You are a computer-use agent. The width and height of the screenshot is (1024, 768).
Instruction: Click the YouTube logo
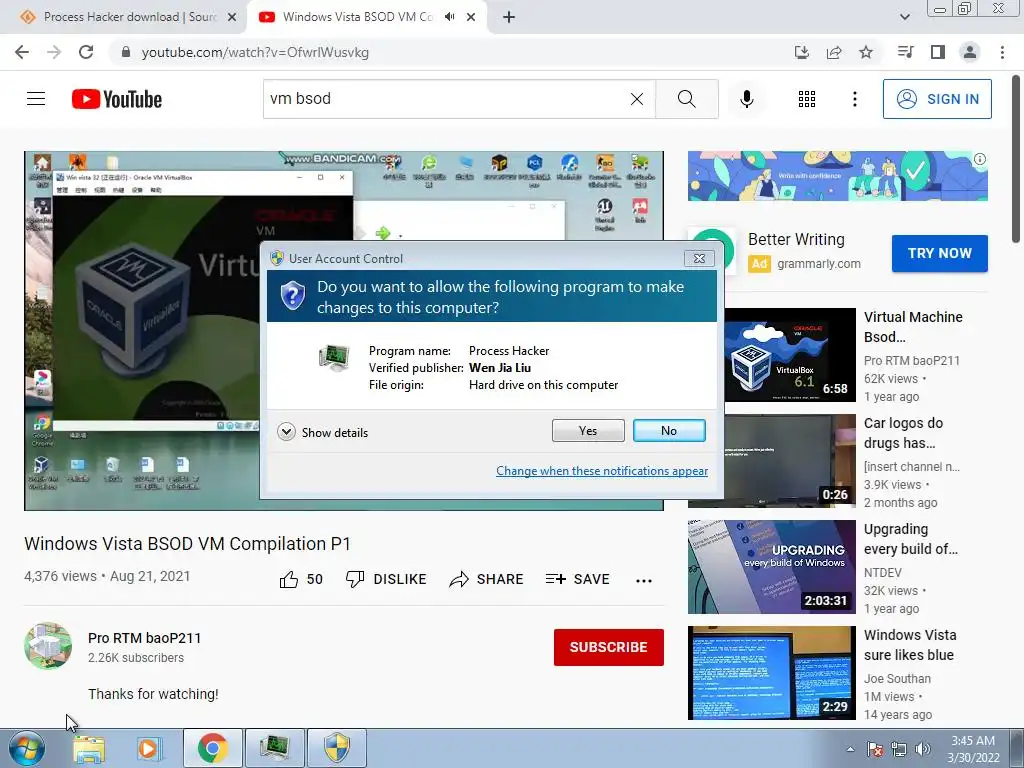click(117, 99)
